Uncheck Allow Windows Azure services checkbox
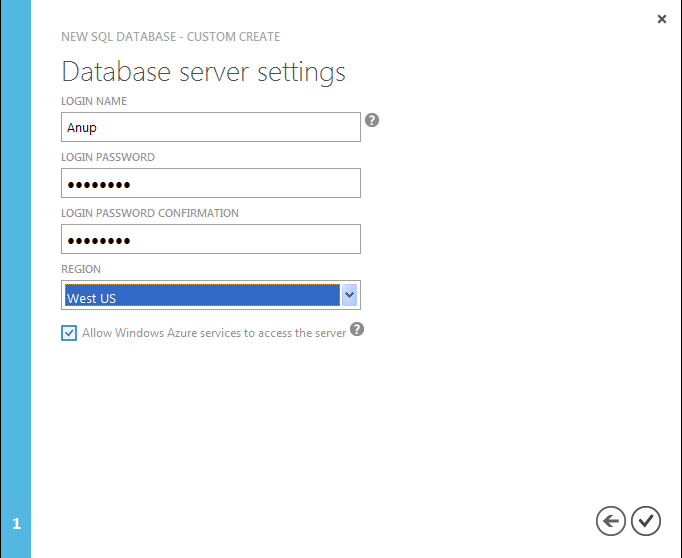The width and height of the screenshot is (682, 558). 69,333
